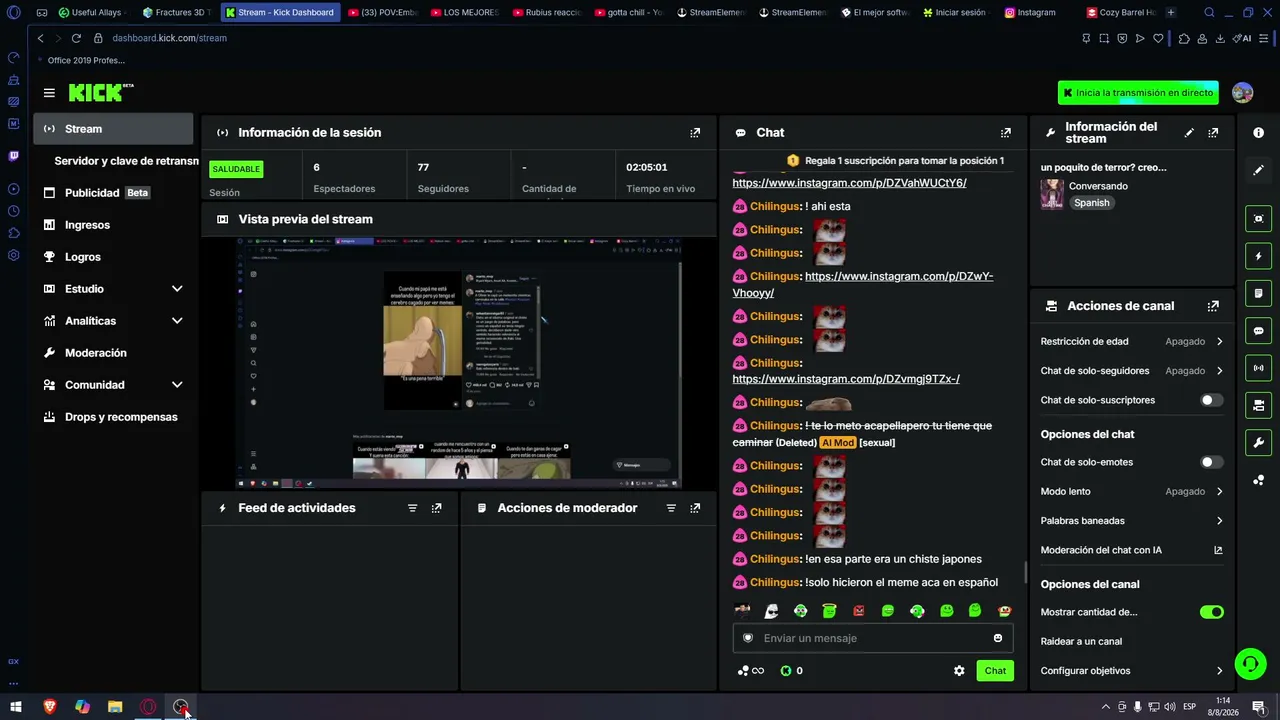Screen dimensions: 1280x720
Task: Click the stream preview video thumbnail
Action: pos(459,362)
